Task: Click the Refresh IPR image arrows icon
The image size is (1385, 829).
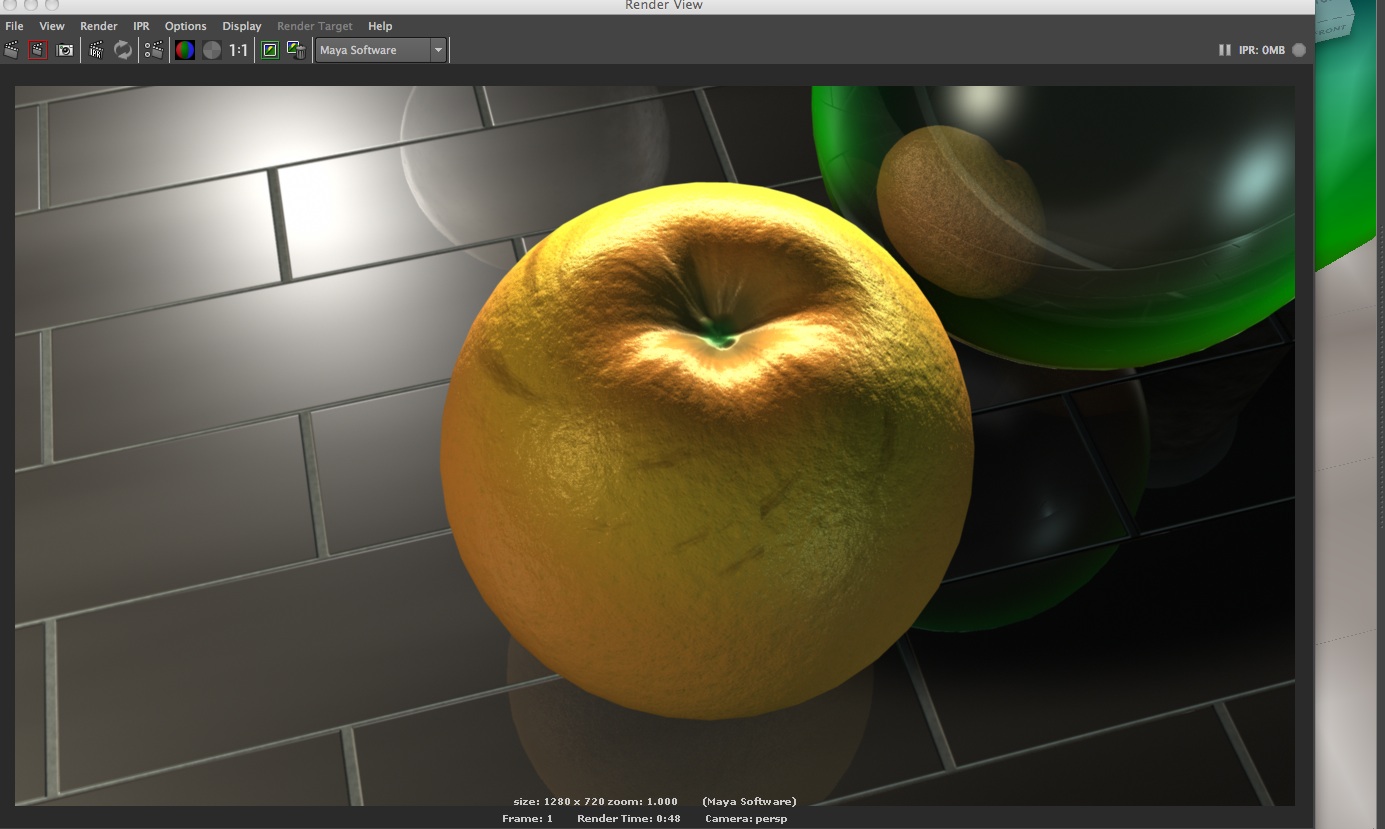Action: (123, 50)
